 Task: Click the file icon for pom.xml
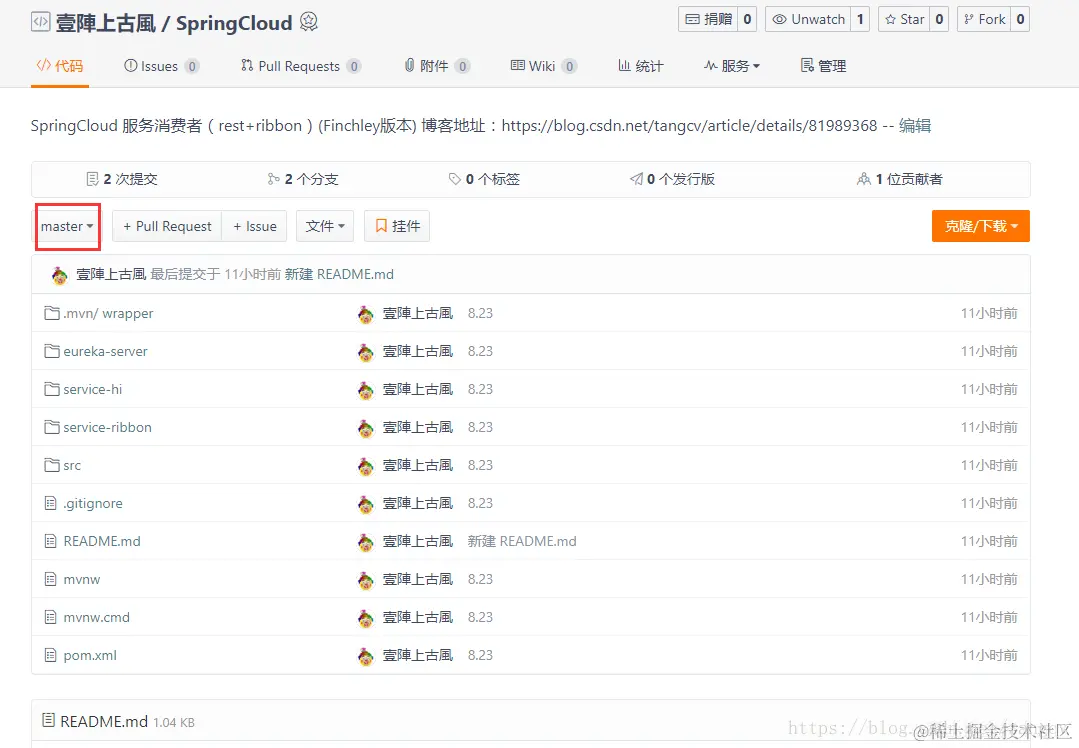point(50,655)
